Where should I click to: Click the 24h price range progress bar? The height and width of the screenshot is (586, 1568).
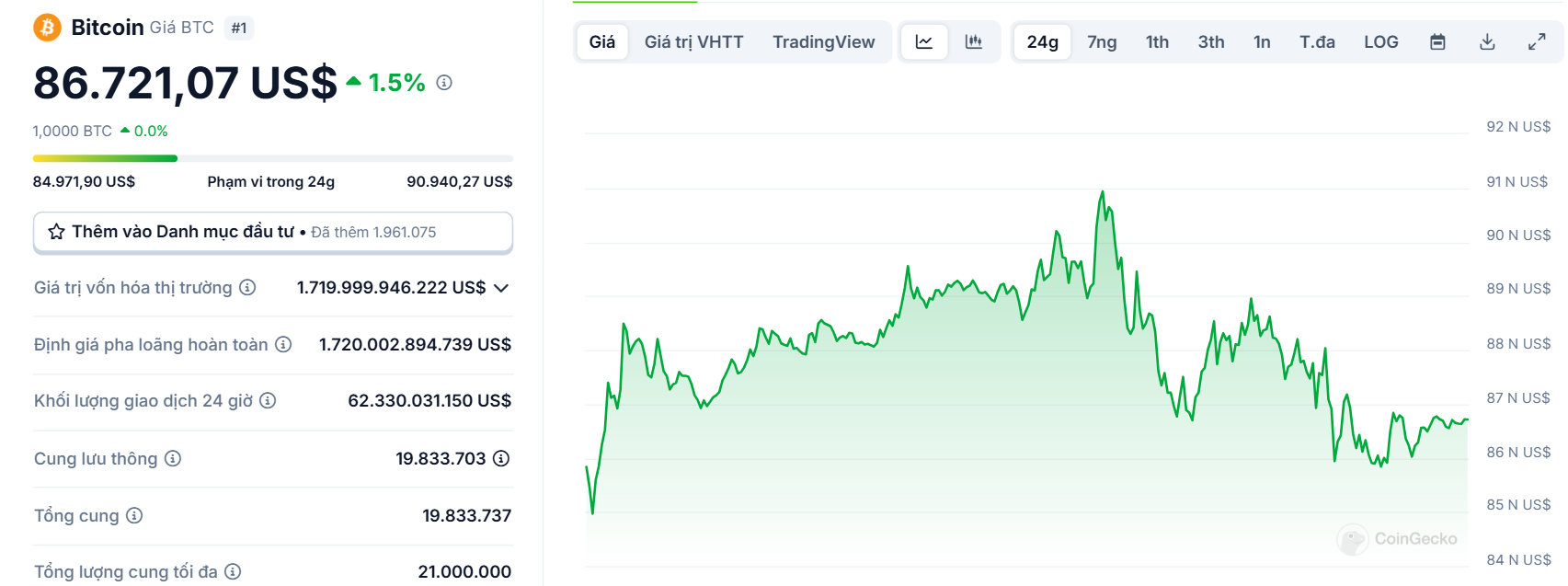pyautogui.click(x=273, y=158)
